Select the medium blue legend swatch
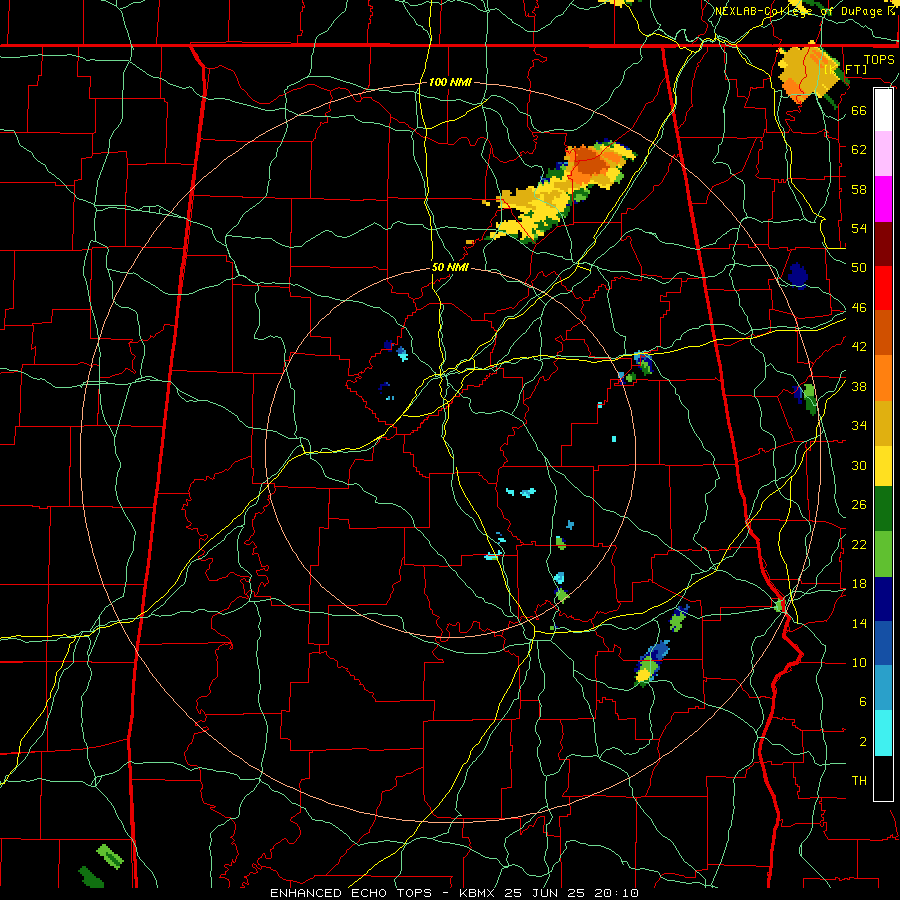Viewport: 900px width, 900px height. [x=883, y=643]
